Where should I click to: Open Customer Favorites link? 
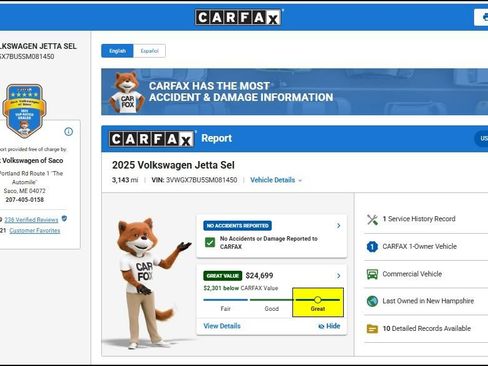pos(35,231)
